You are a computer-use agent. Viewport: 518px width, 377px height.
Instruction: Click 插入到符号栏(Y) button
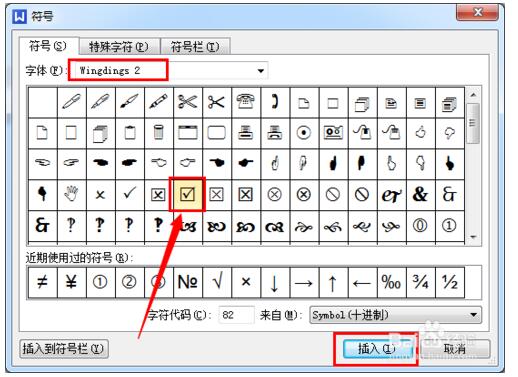[64, 349]
